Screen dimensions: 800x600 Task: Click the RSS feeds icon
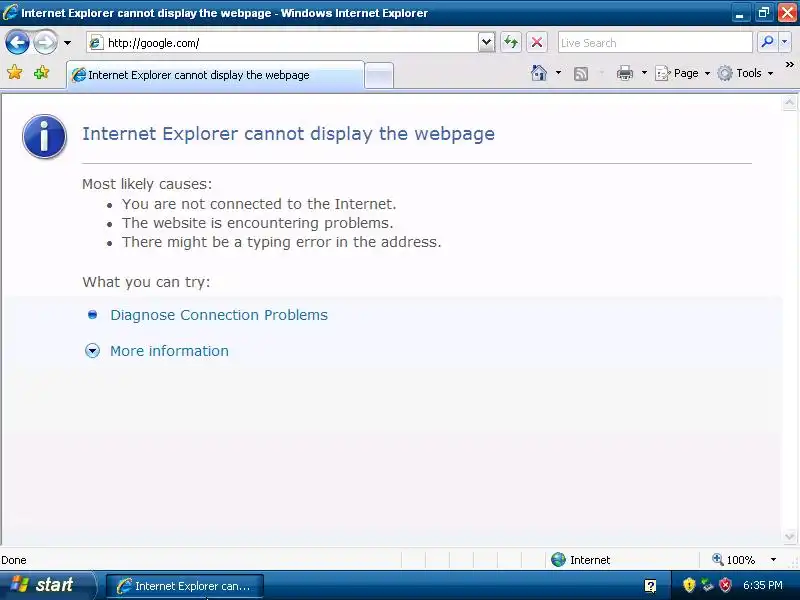[581, 74]
